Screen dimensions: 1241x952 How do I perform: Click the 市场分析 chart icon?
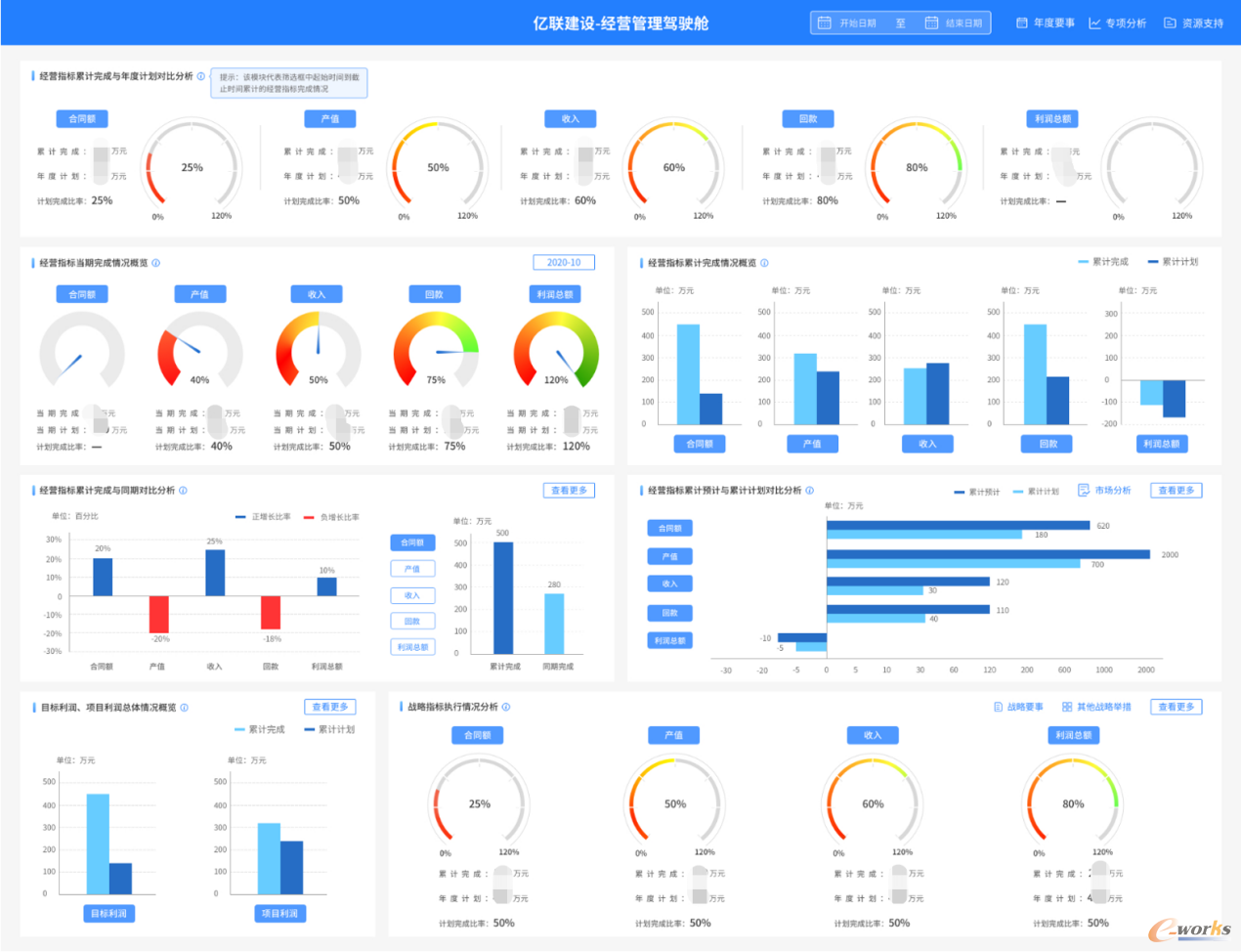point(1084,490)
